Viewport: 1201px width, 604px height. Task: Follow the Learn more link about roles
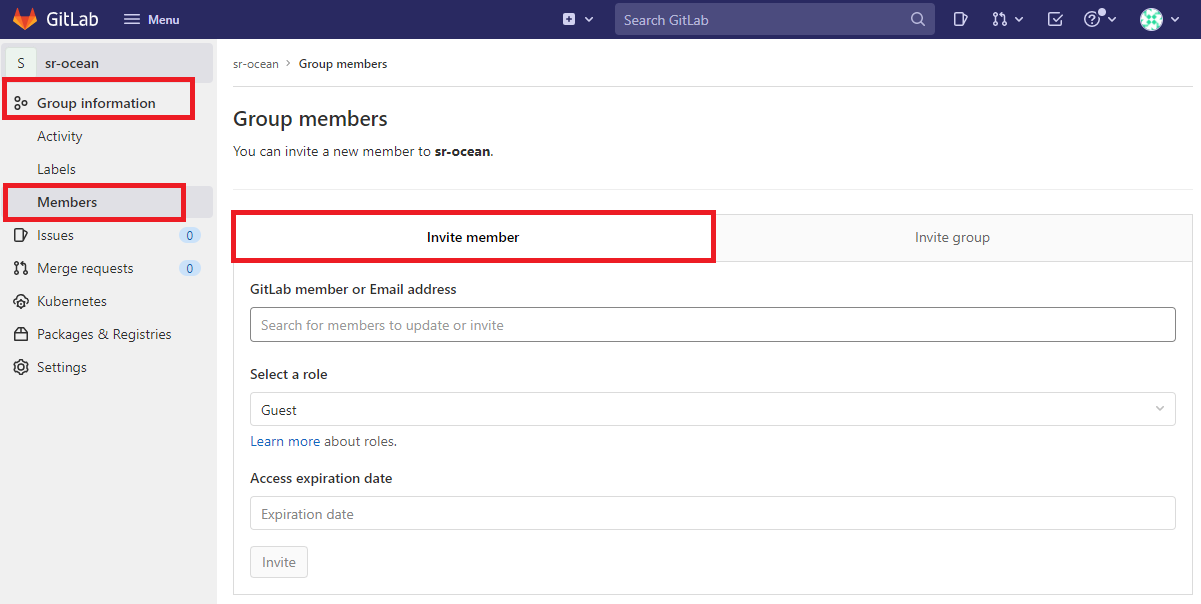click(x=285, y=441)
